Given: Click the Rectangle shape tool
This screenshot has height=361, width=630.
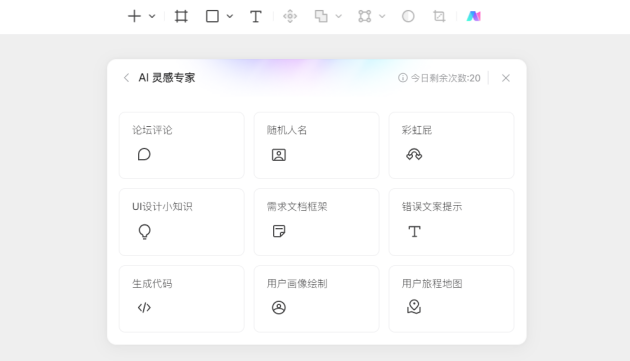Looking at the screenshot, I should point(212,16).
